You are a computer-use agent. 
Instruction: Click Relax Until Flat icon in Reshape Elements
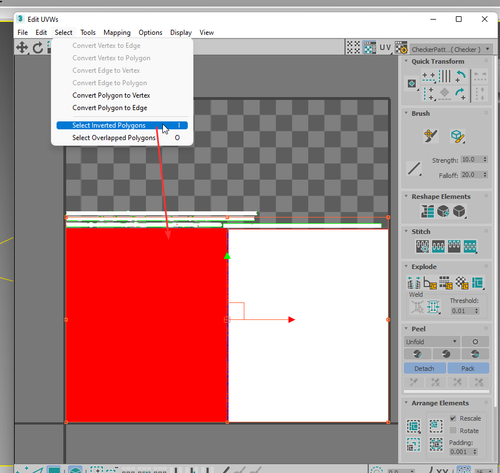tap(443, 211)
